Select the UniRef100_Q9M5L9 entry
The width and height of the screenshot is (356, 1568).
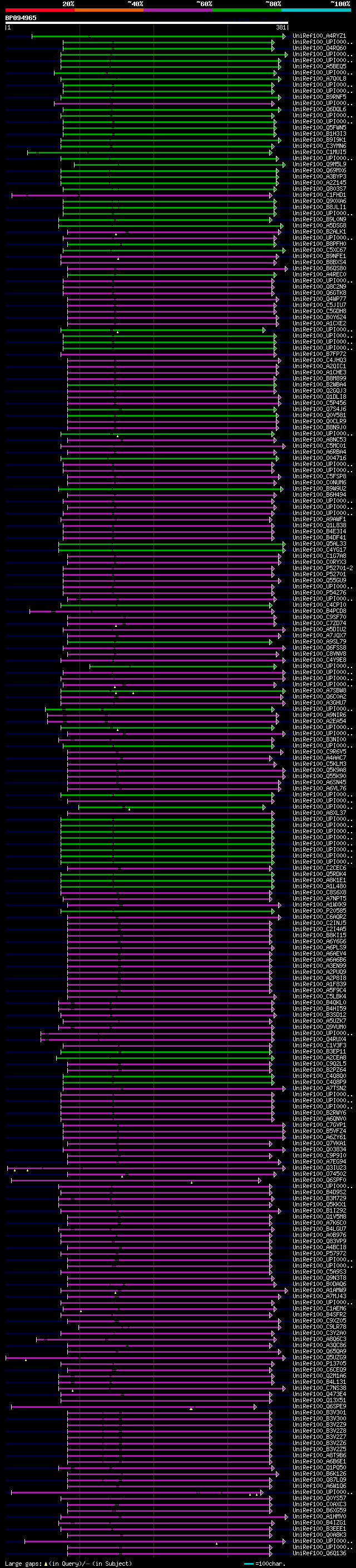tap(319, 164)
